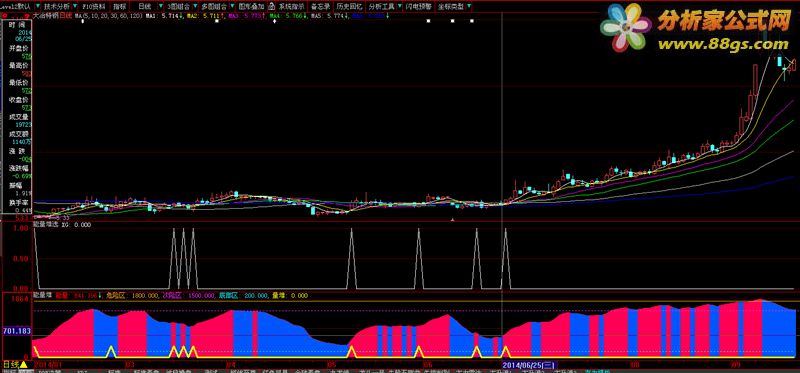Click the yellow triangle icon beside 日线
The height and width of the screenshot is (373, 800).
coord(23,364)
